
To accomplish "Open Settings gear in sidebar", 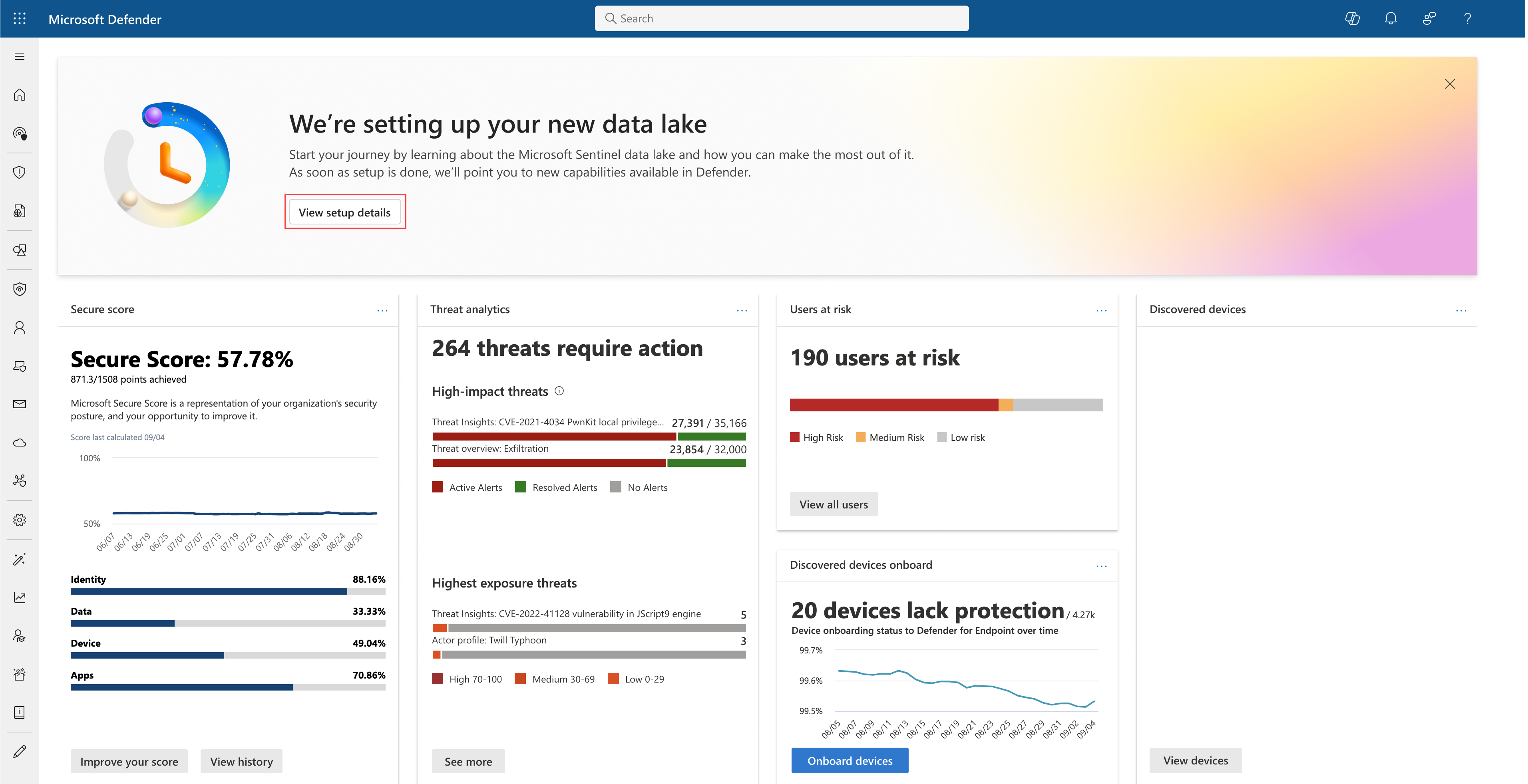I will pos(20,520).
